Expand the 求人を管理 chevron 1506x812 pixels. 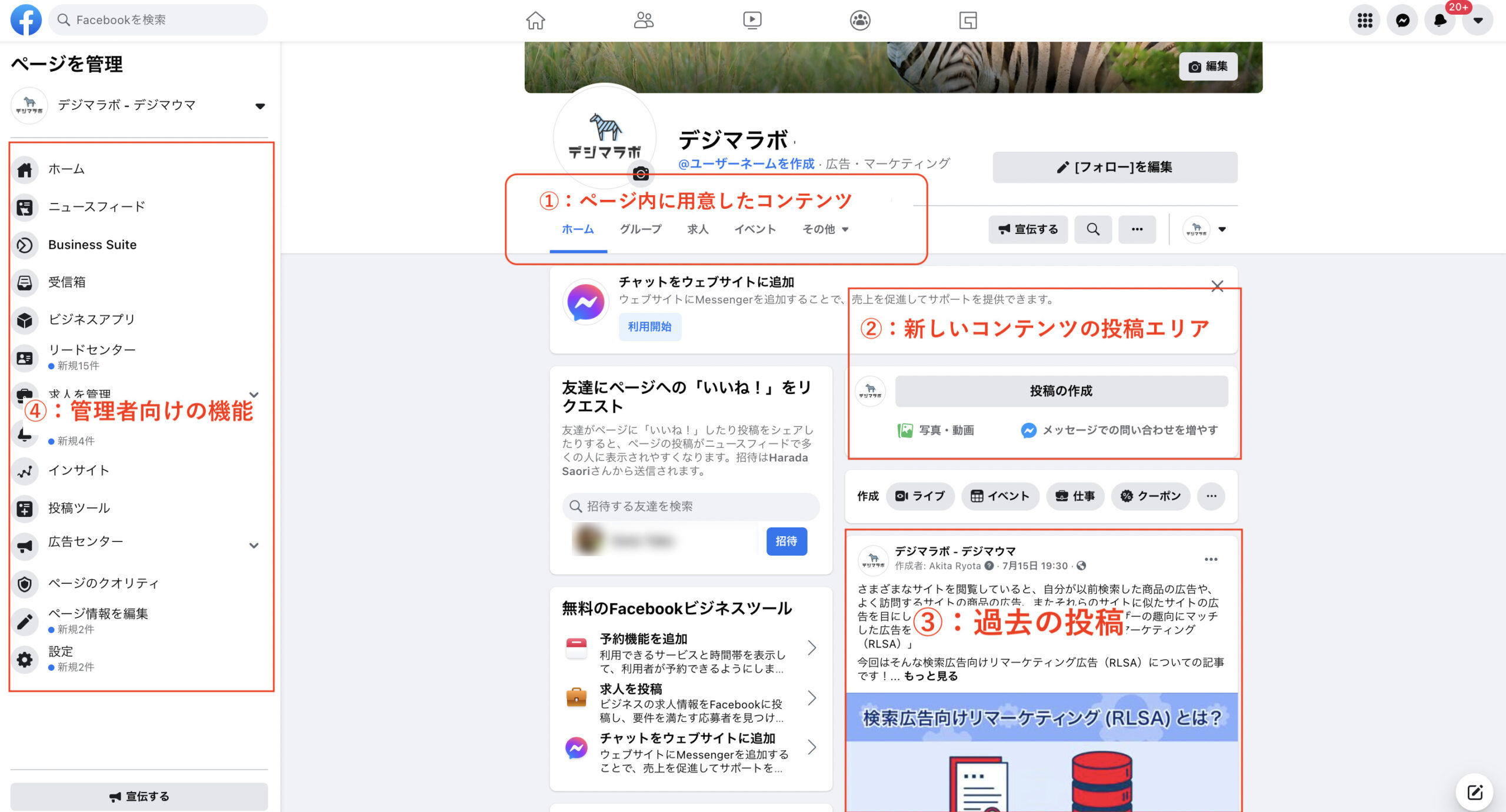click(254, 395)
